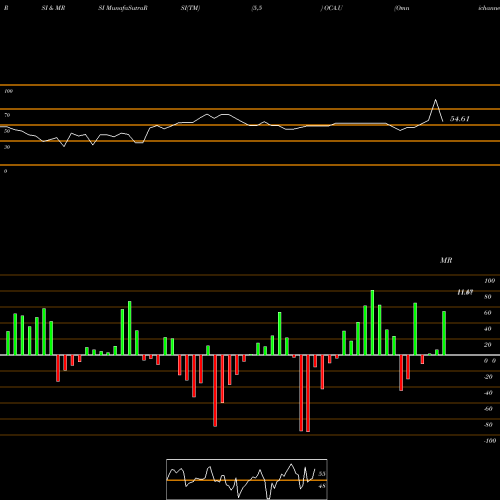Click the MR axis 100 label at right
The height and width of the screenshot is (500, 500).
pos(489,281)
